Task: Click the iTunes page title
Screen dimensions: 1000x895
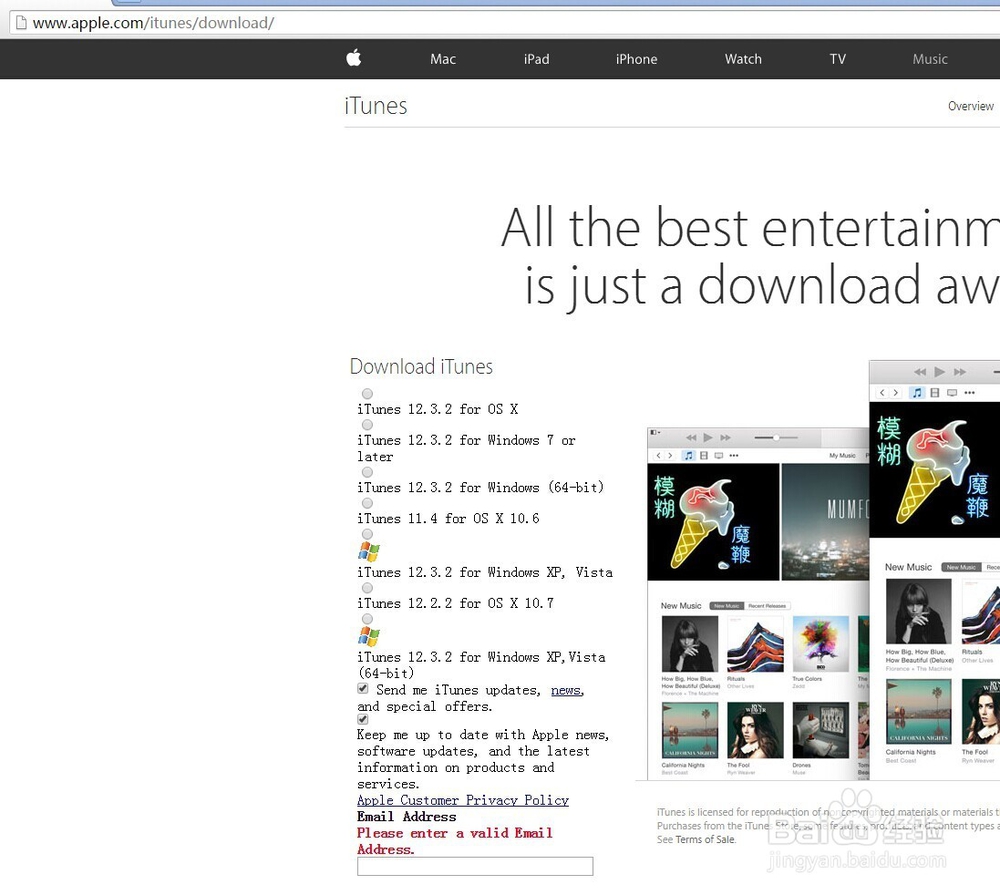Action: click(376, 106)
